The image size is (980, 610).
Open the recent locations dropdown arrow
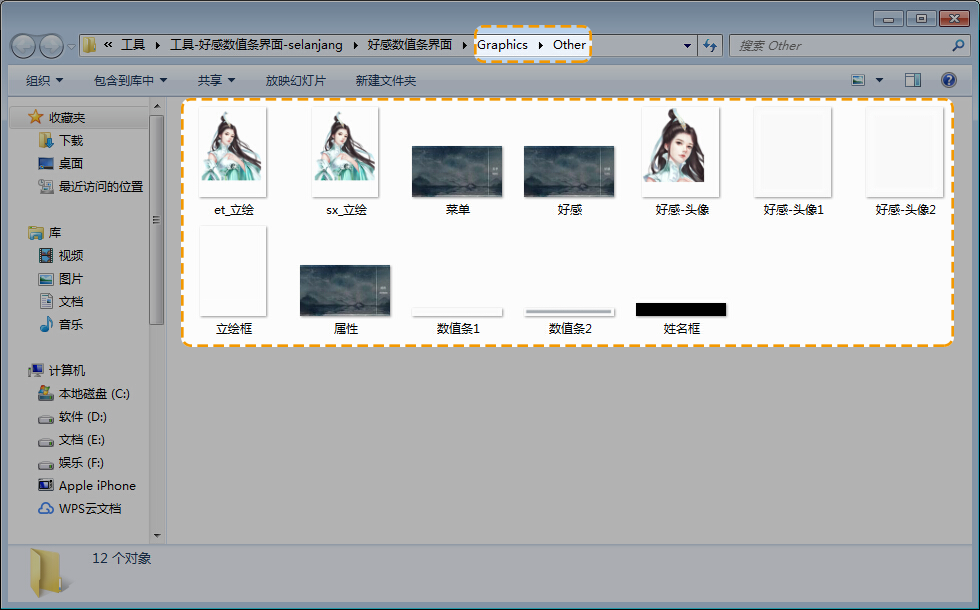coord(71,46)
